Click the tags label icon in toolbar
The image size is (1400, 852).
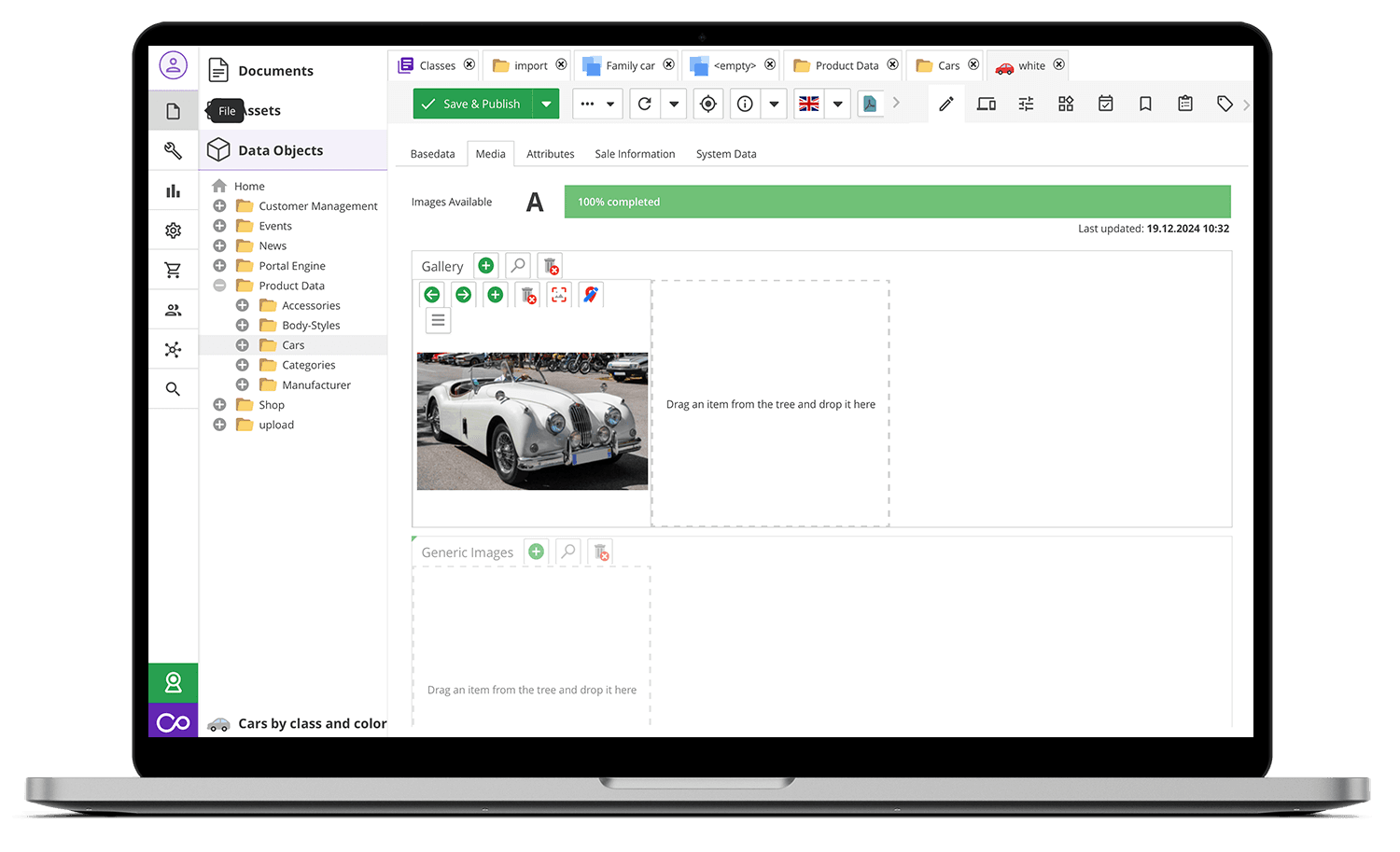pyautogui.click(x=1225, y=104)
